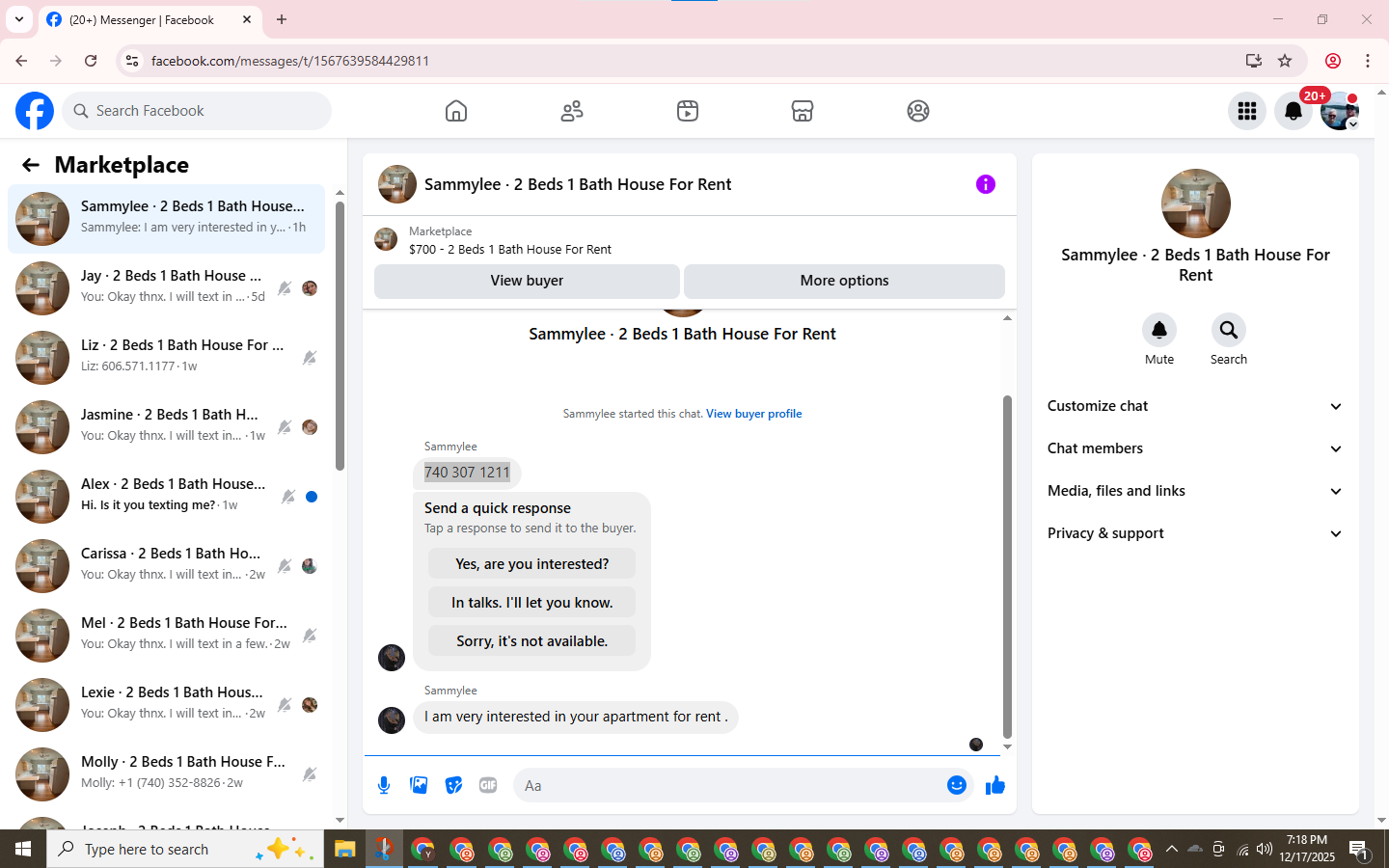The height and width of the screenshot is (868, 1389).
Task: Open the Liz conversation in chat list
Action: pos(166,358)
